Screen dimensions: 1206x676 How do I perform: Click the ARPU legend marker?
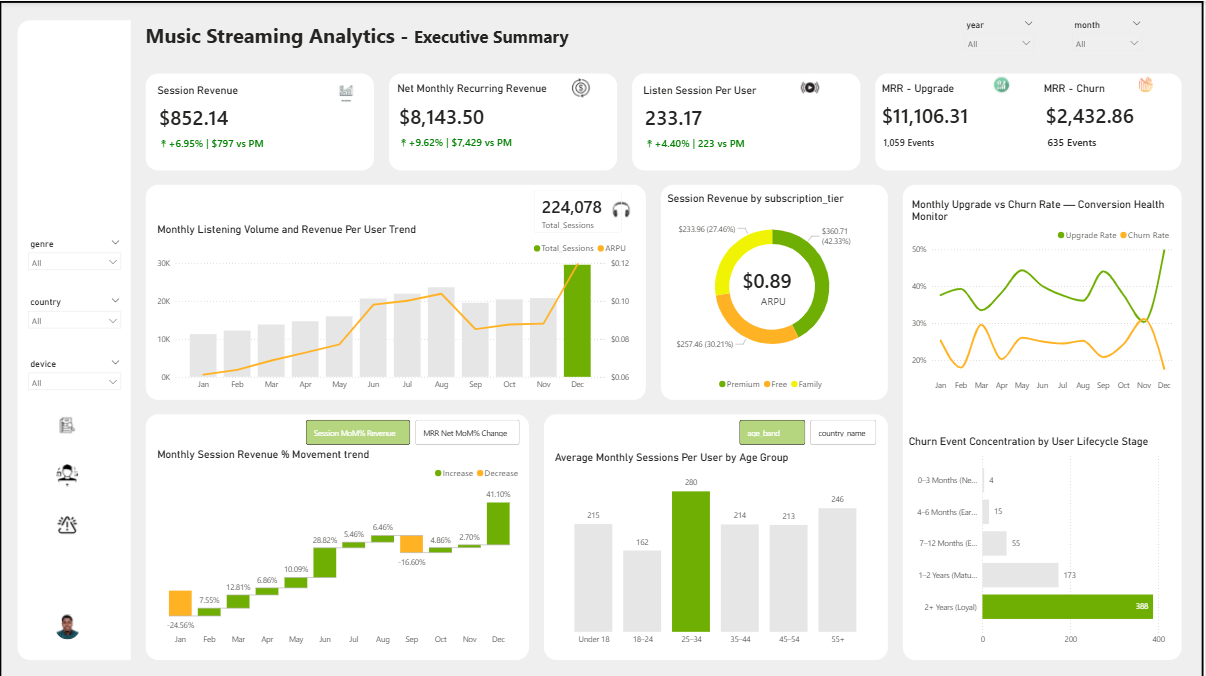pyautogui.click(x=601, y=248)
